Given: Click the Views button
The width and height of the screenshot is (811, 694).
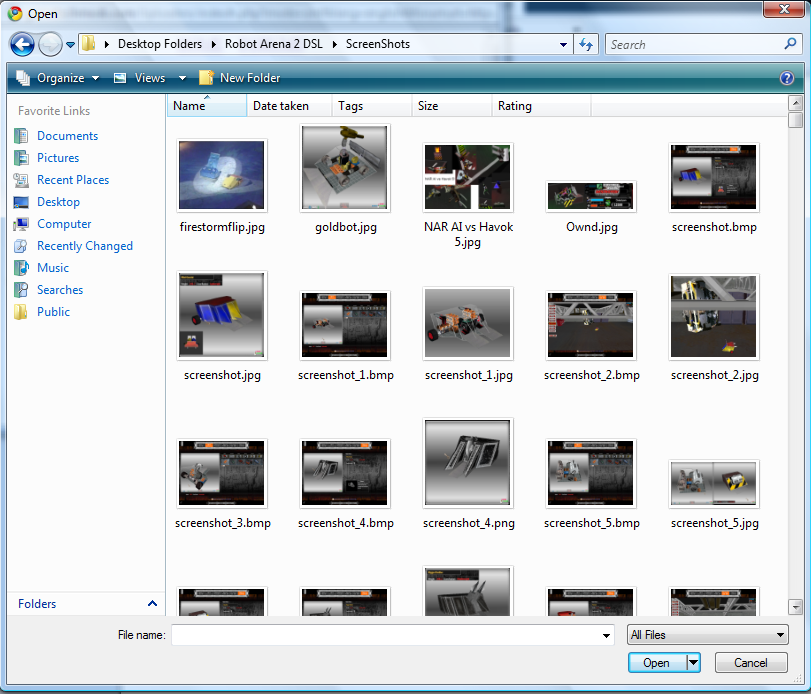Looking at the screenshot, I should pyautogui.click(x=140, y=78).
